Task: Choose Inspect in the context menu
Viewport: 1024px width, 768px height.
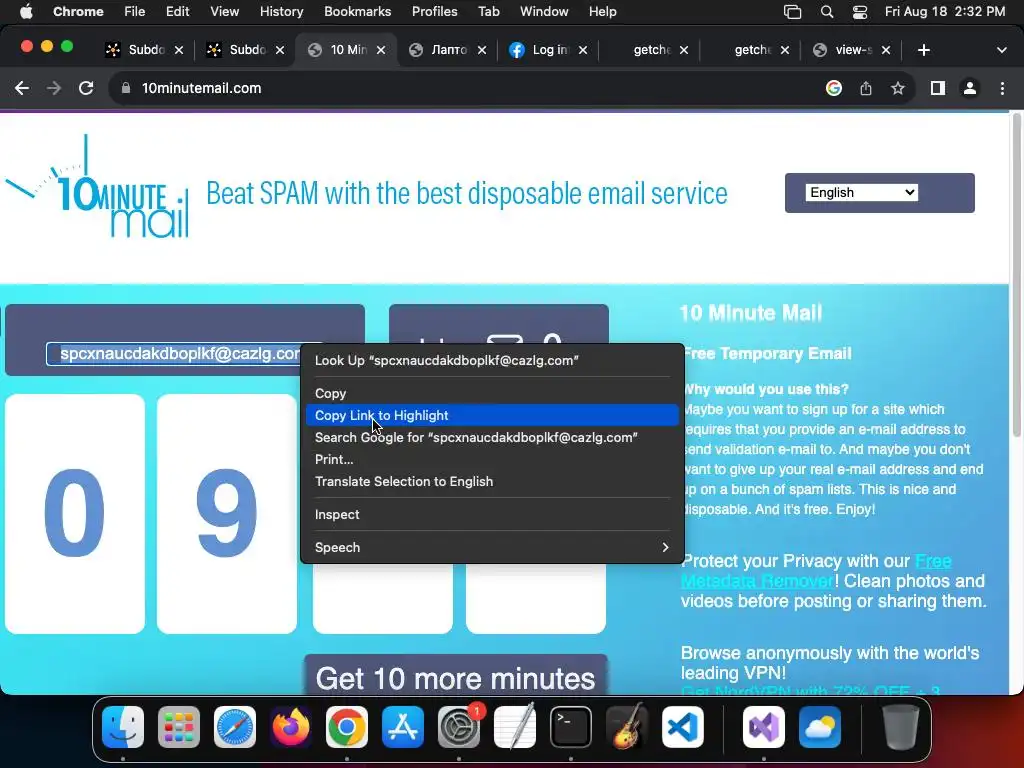Action: pos(492,515)
